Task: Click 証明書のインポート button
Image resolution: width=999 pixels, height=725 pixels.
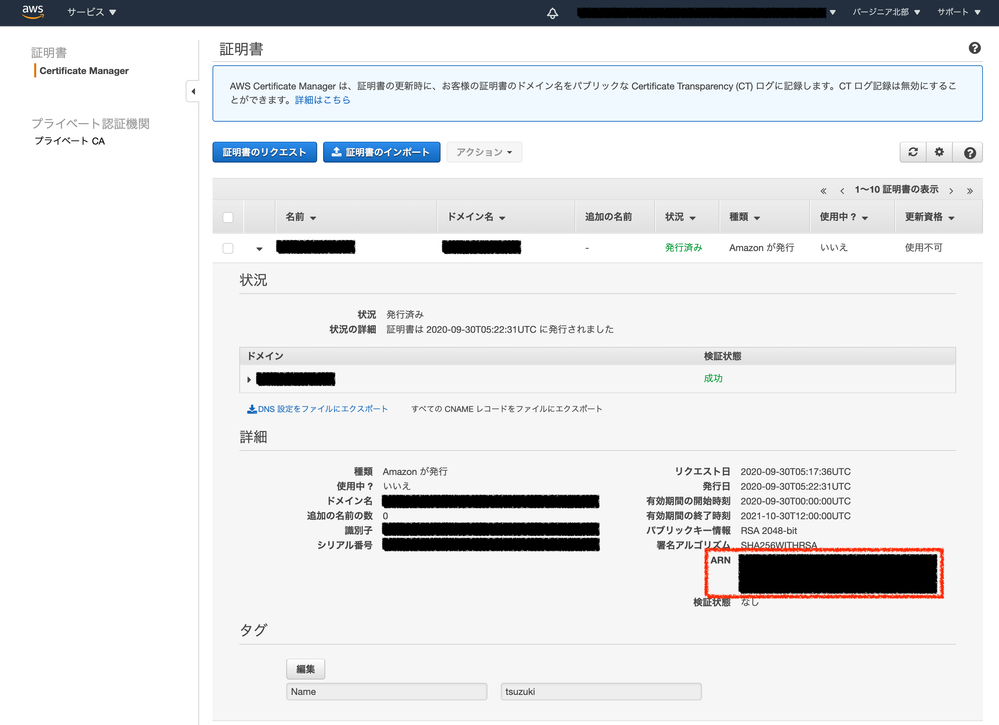Action: pos(382,152)
